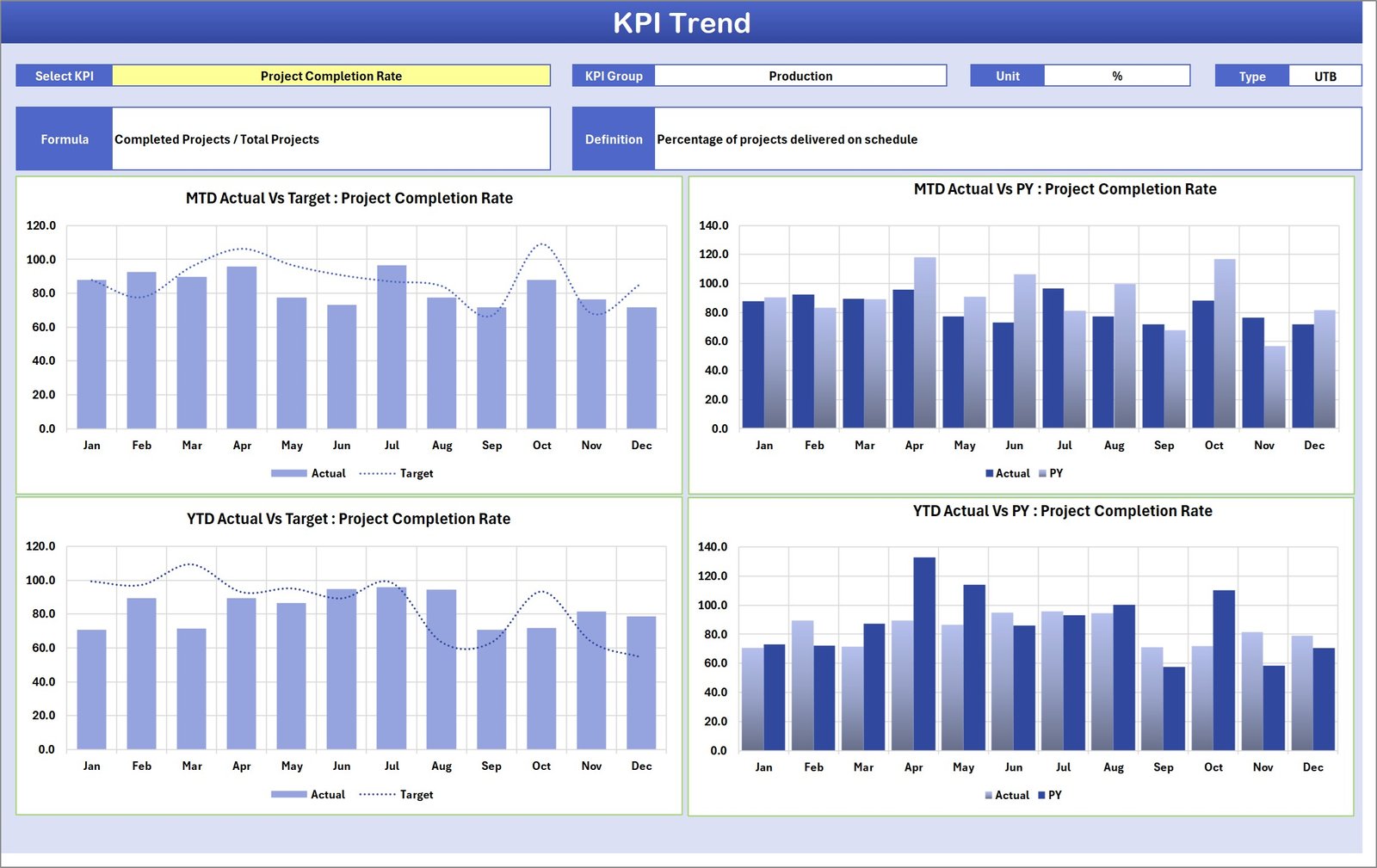Click the Definition description text
This screenshot has height=868, width=1377.
tap(787, 139)
